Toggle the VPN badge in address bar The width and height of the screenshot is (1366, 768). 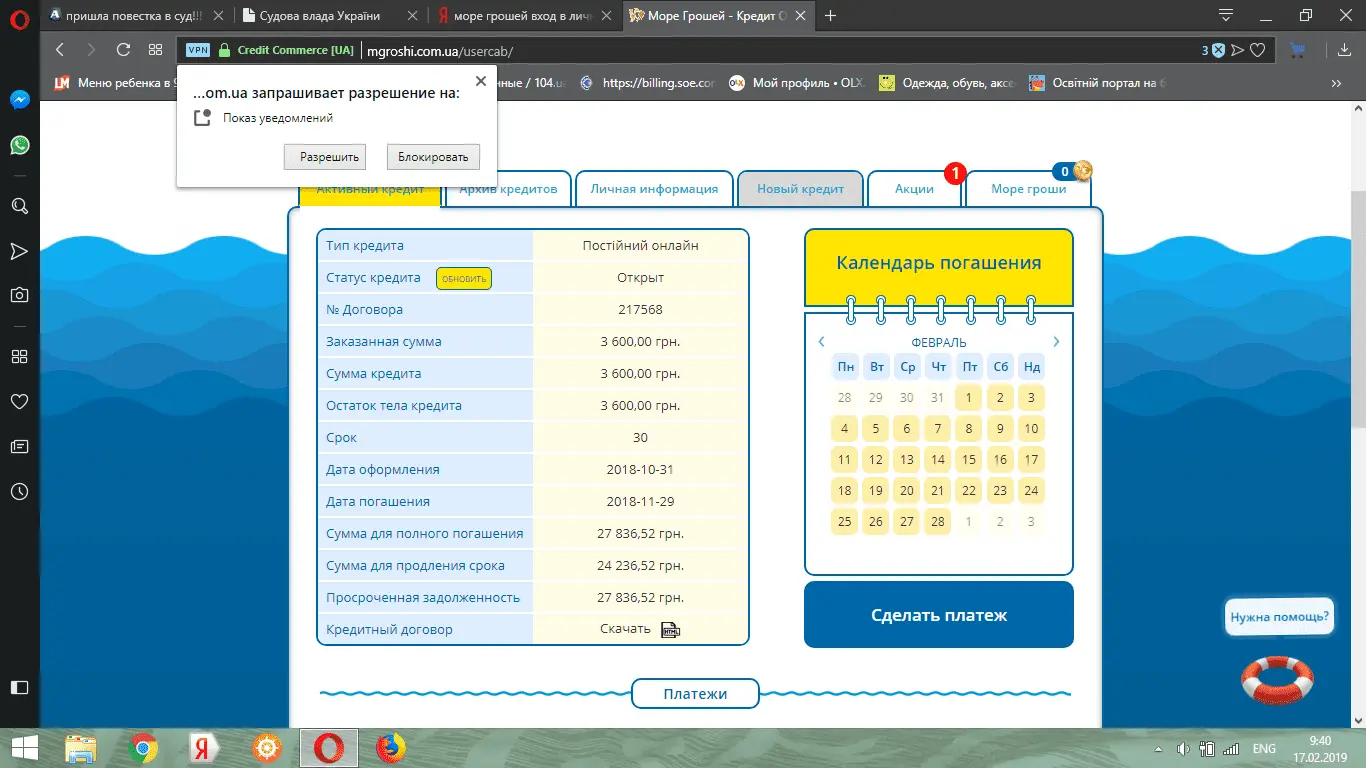[198, 50]
